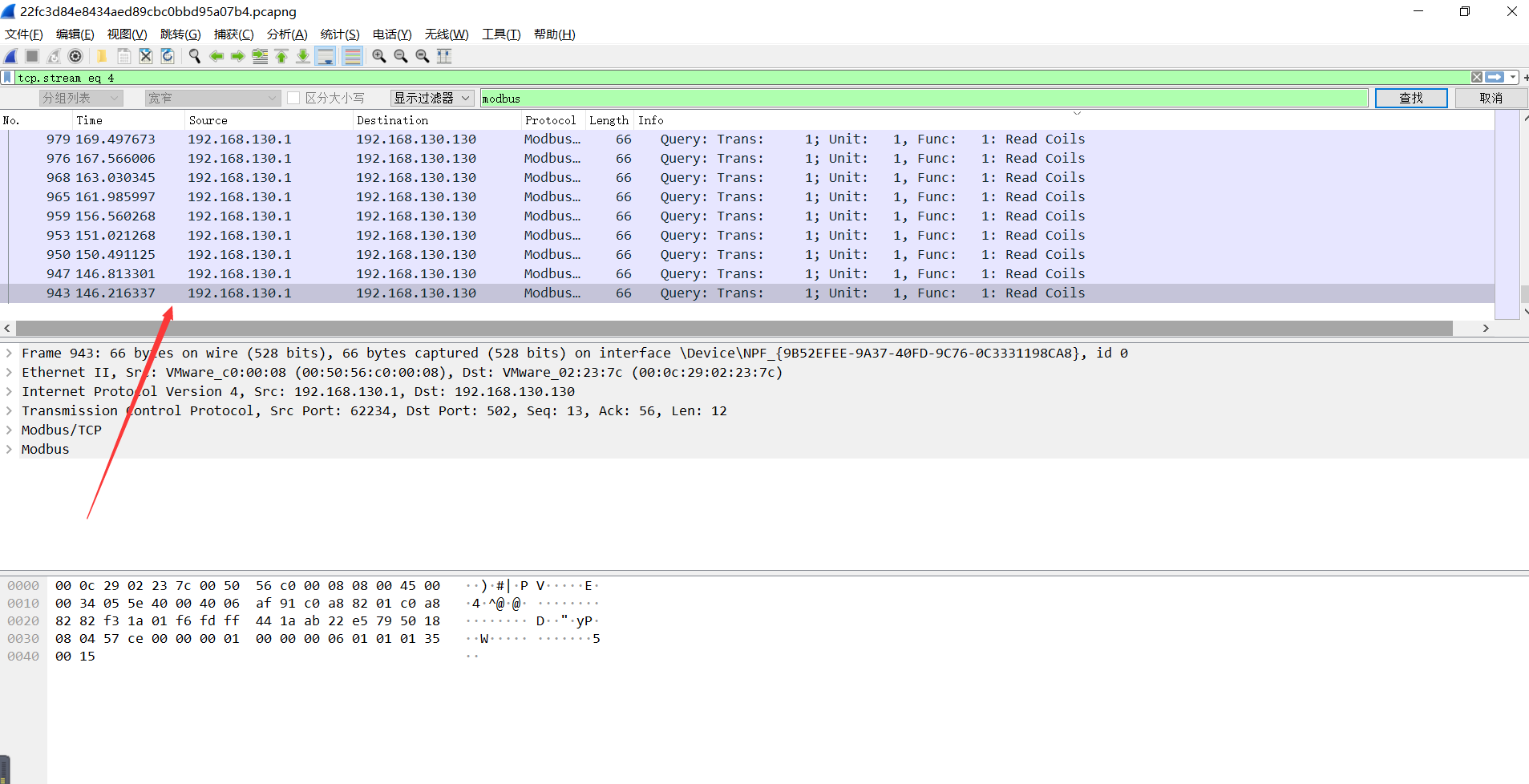1529x784 pixels.
Task: Click the tcp.stream eq 4 filter field
Action: [x=742, y=78]
